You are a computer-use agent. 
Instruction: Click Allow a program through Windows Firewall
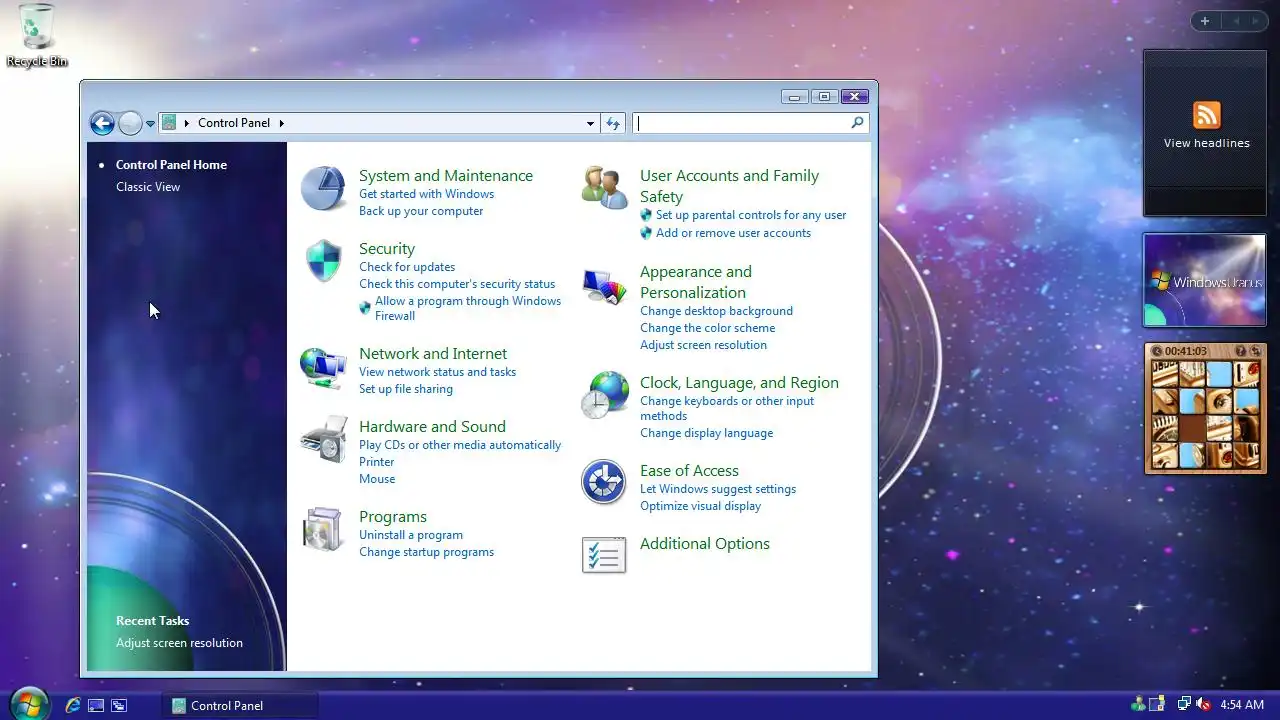click(x=468, y=308)
